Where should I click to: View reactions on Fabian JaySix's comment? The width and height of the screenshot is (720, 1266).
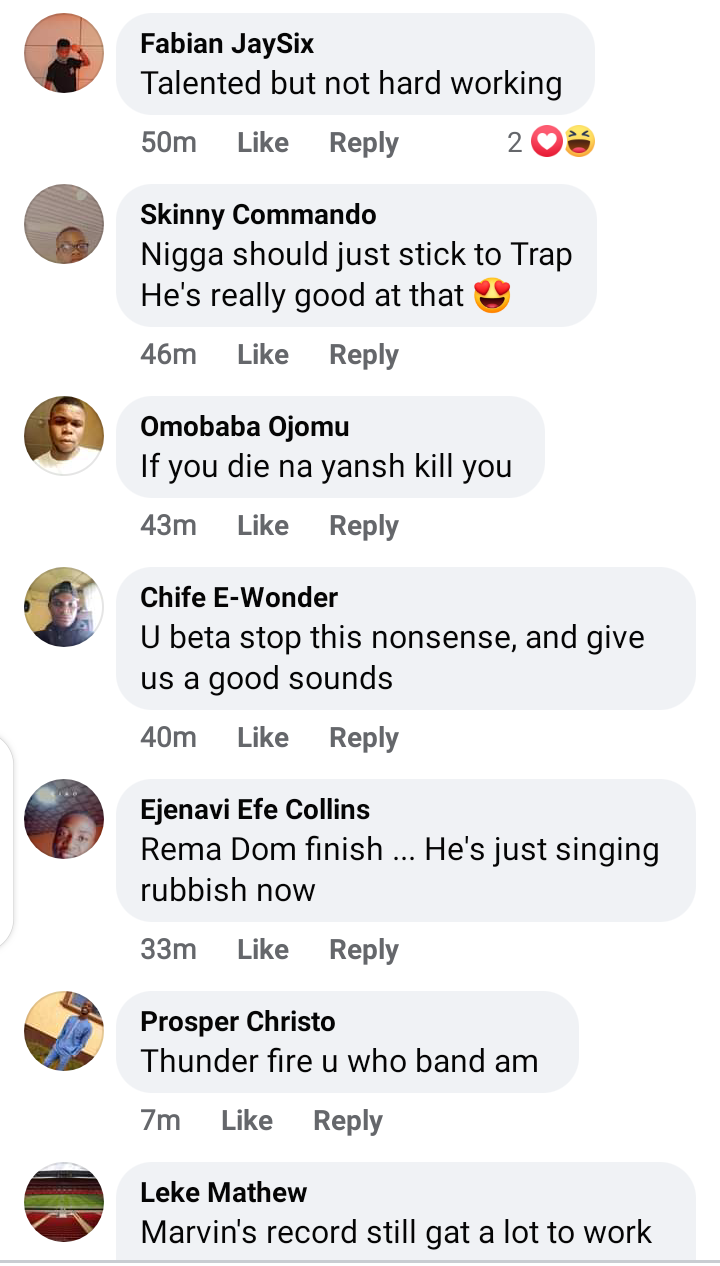pyautogui.click(x=551, y=143)
